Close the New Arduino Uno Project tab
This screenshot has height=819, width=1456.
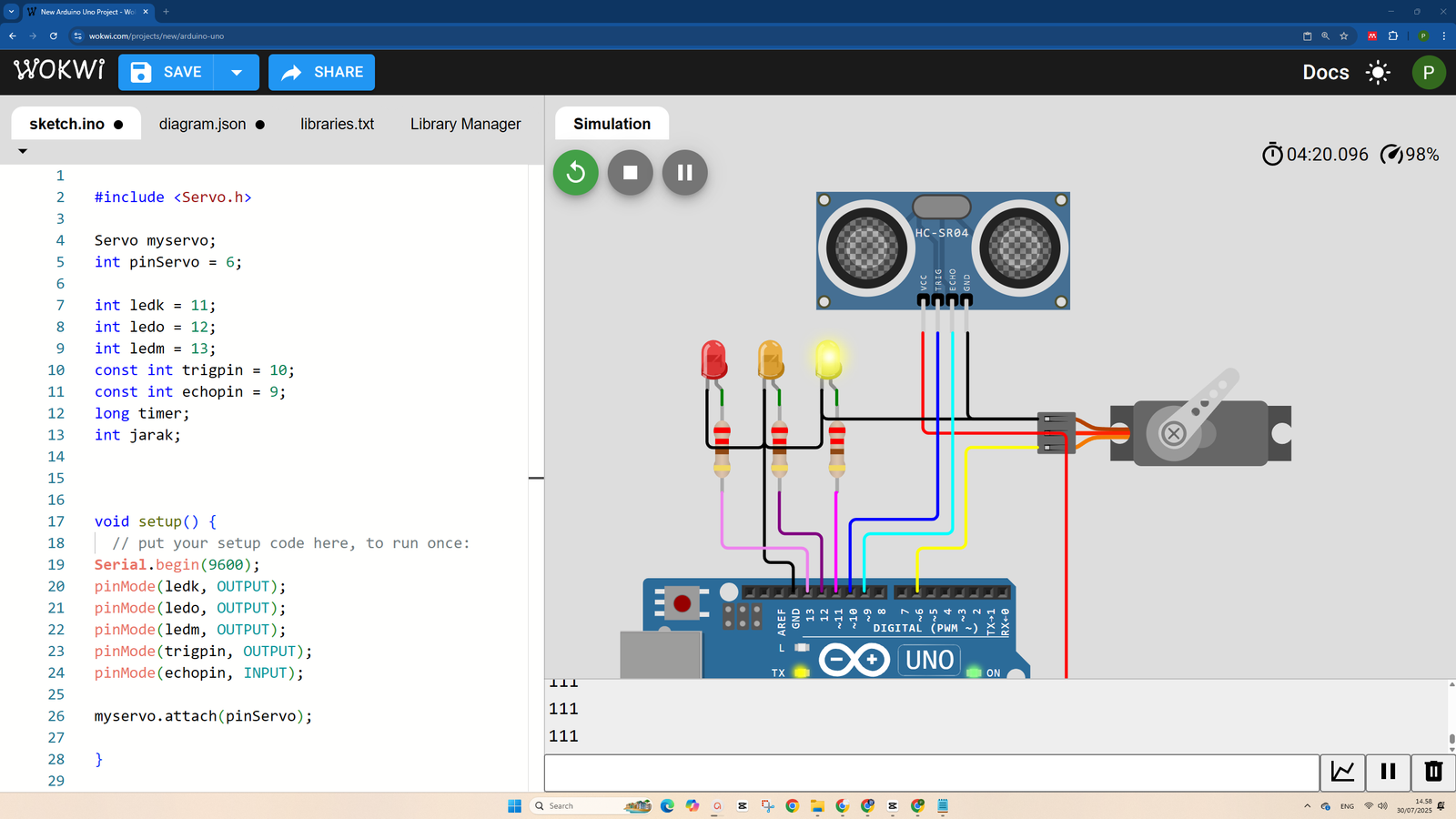146,12
